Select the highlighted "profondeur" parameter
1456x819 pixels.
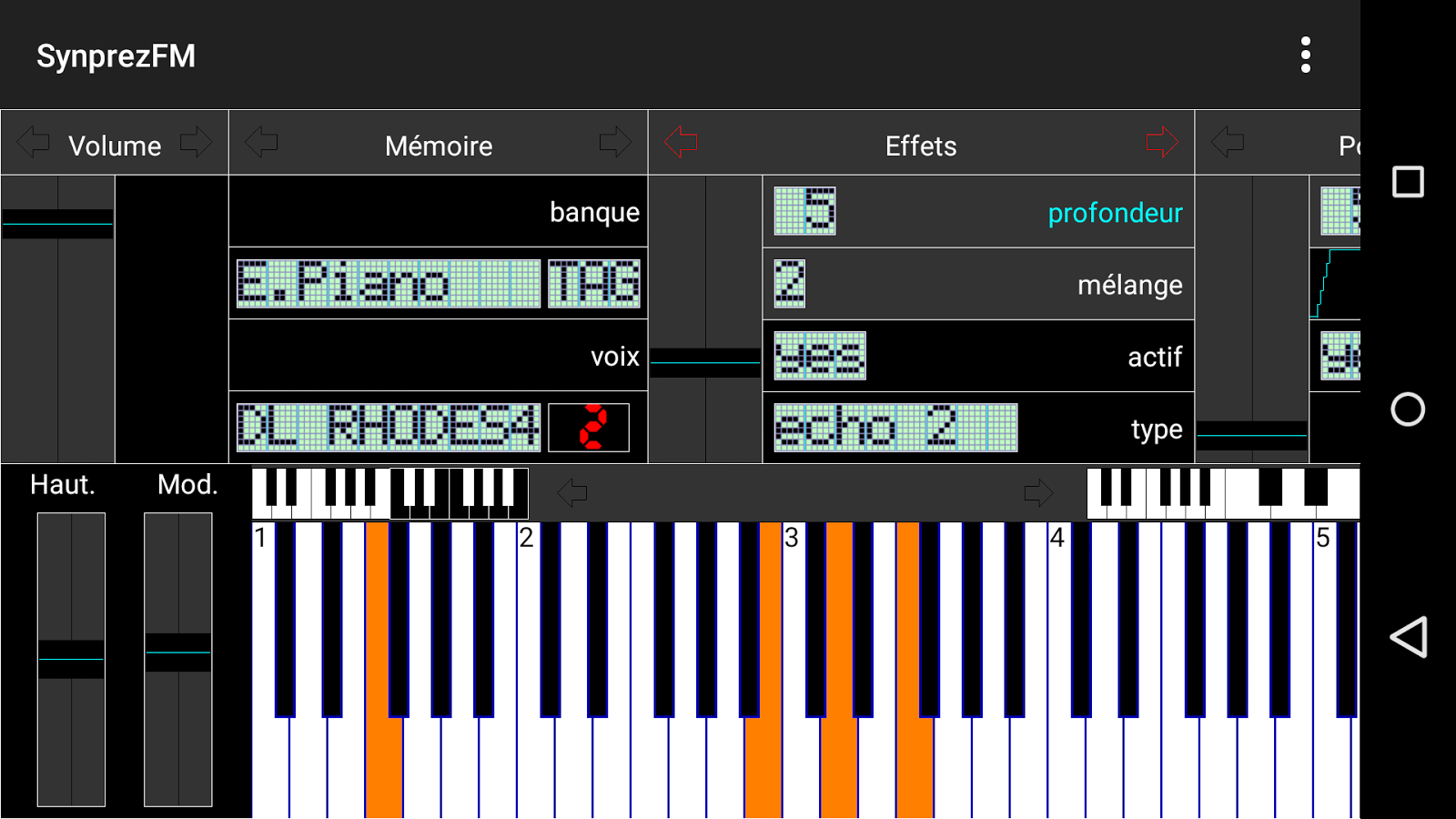click(x=1115, y=212)
